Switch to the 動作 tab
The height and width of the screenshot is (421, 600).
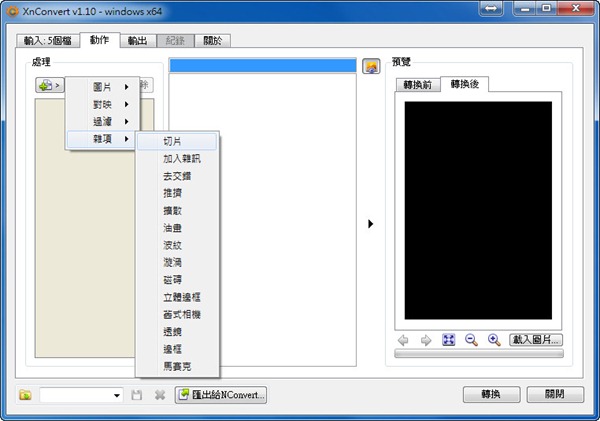[99, 40]
